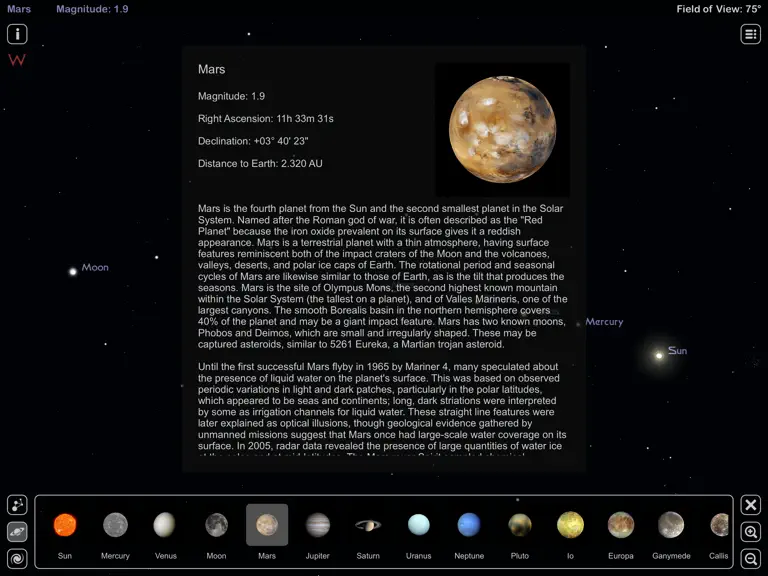Open the menu list icon at top right
The image size is (768, 576).
(750, 34)
